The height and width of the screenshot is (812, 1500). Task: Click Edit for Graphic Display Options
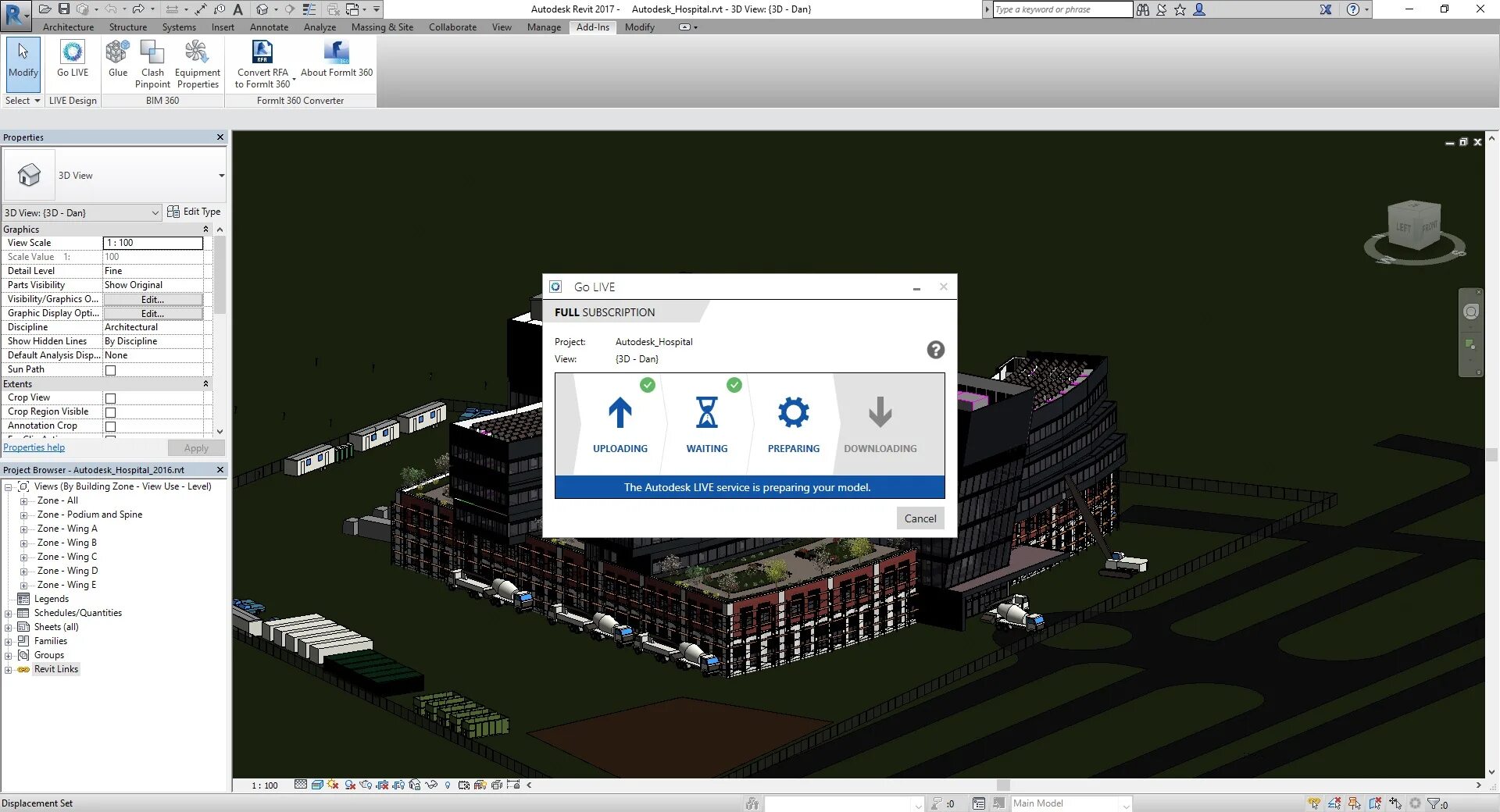tap(153, 314)
